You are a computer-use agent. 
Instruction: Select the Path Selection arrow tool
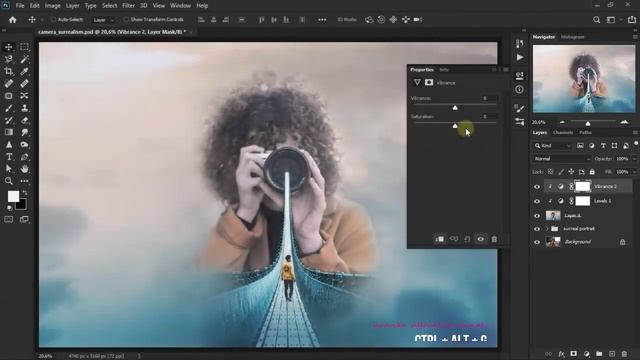click(9, 169)
